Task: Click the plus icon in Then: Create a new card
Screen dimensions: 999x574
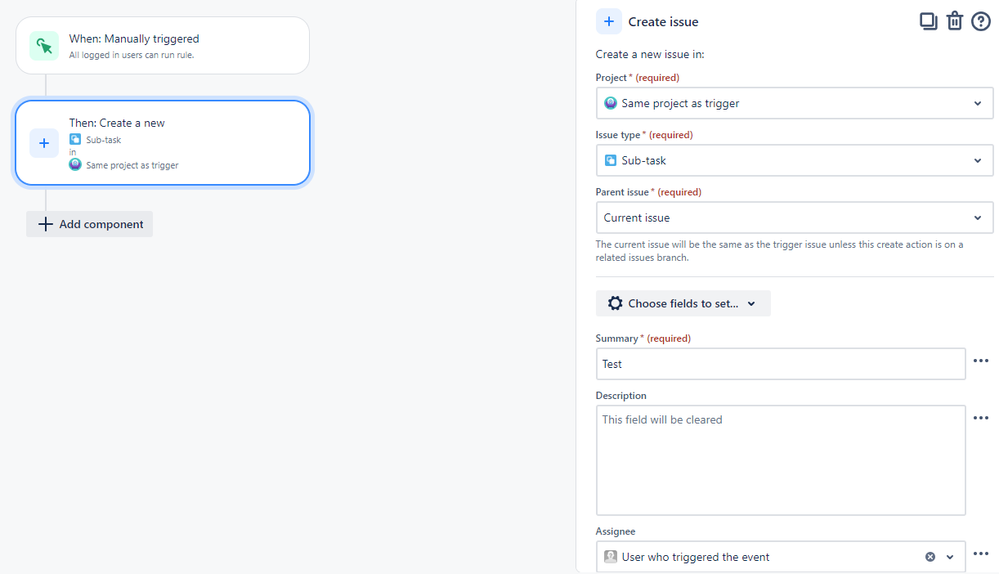Action: click(44, 143)
